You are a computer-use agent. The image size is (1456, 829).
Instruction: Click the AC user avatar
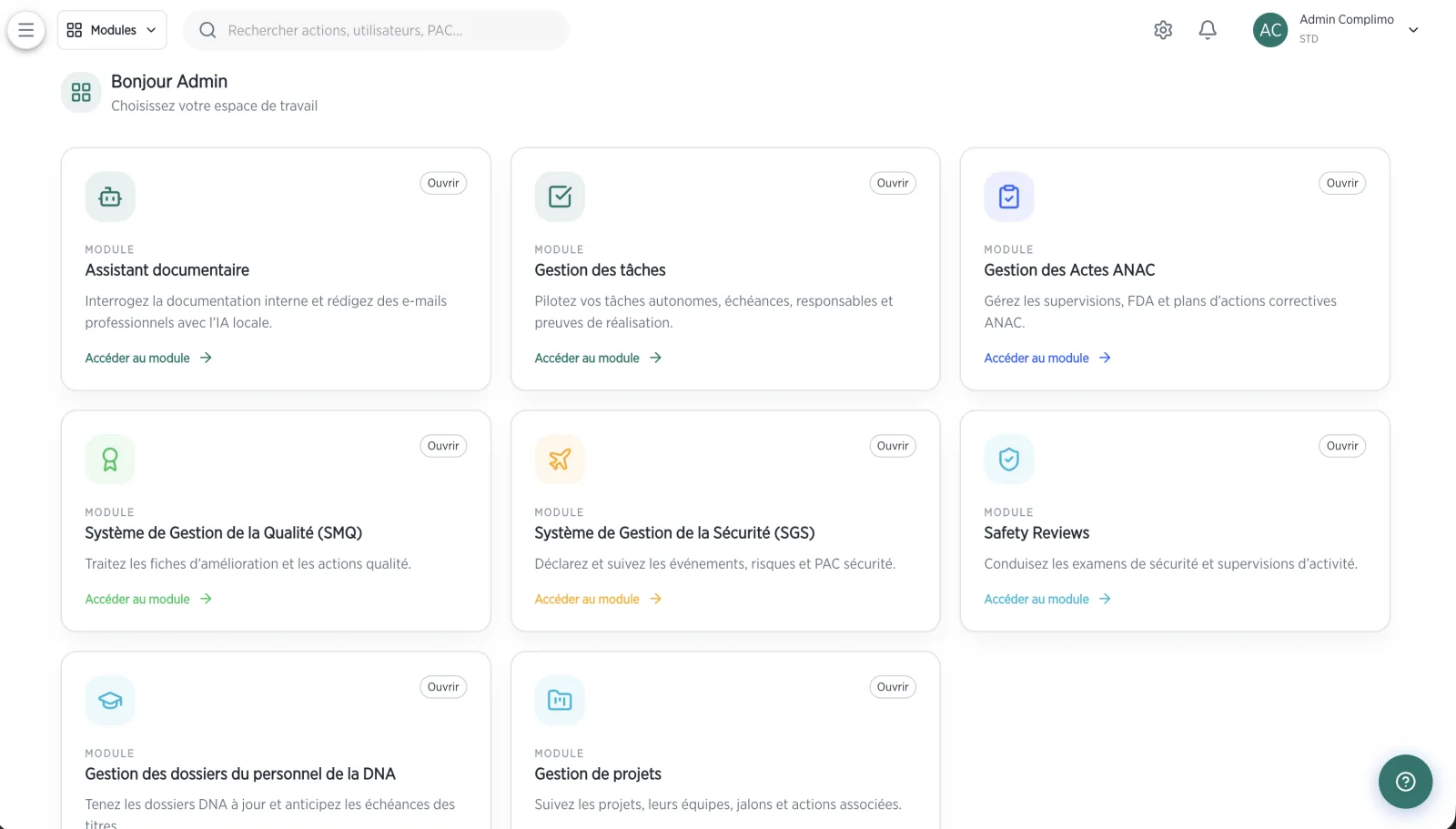(1270, 30)
